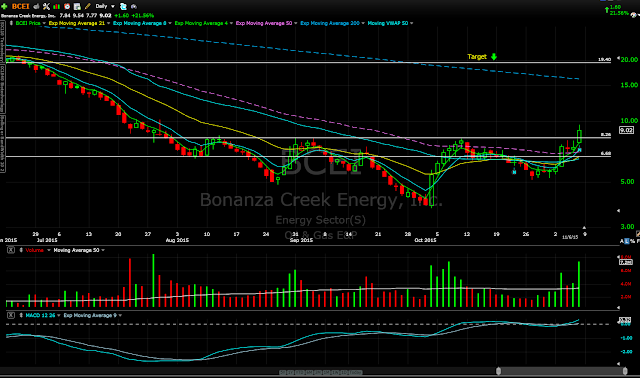Close the Volume pane with X
Screen dimensions: 640x378
pos(11,250)
